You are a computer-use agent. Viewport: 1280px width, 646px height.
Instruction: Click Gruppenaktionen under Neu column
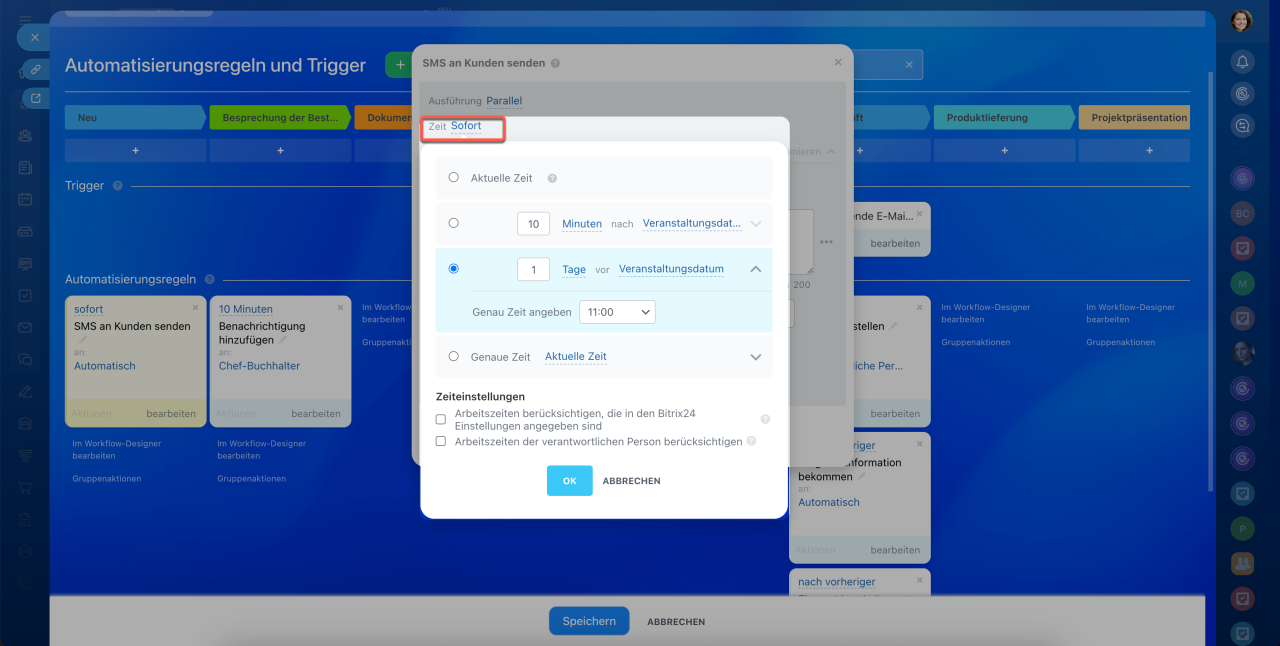tap(107, 479)
